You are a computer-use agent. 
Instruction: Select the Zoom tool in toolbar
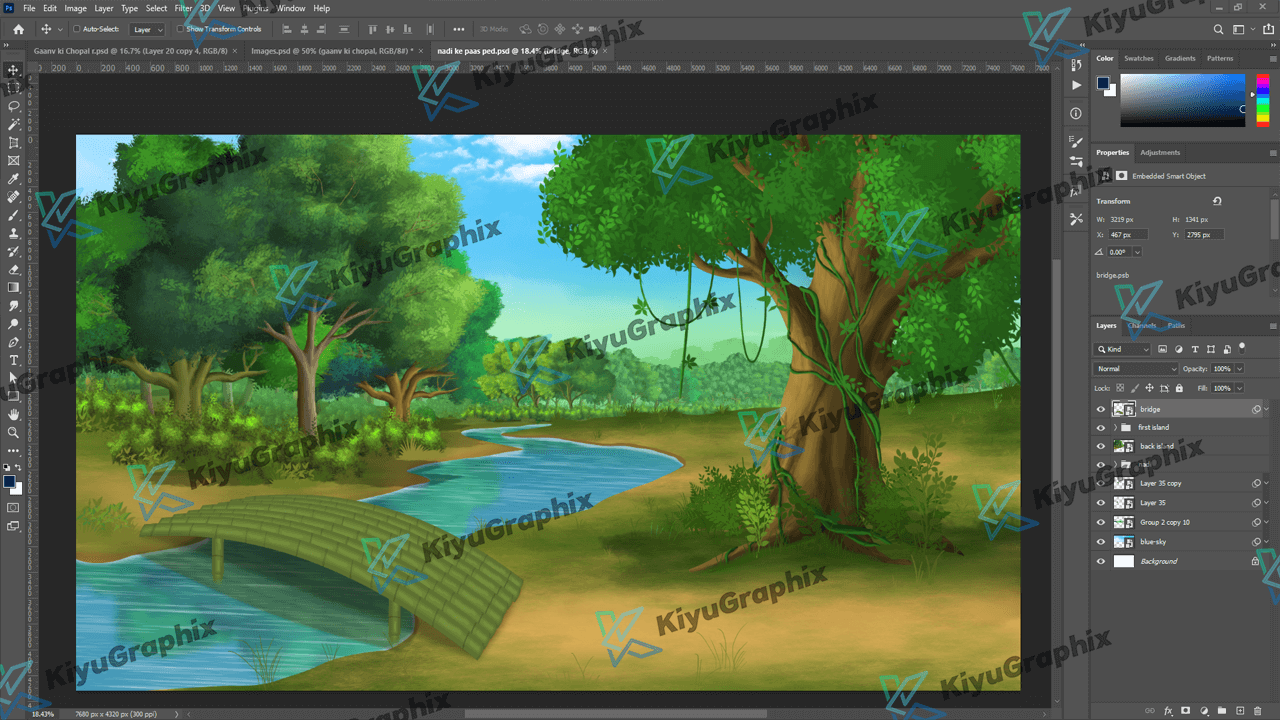pos(14,433)
